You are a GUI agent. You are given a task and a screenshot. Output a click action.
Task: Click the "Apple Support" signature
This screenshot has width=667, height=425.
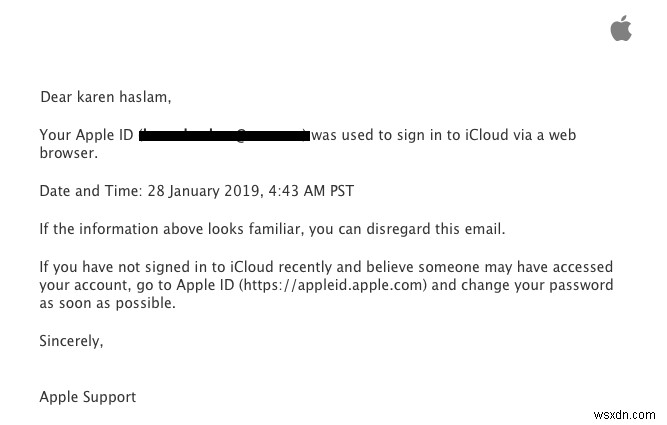(87, 397)
